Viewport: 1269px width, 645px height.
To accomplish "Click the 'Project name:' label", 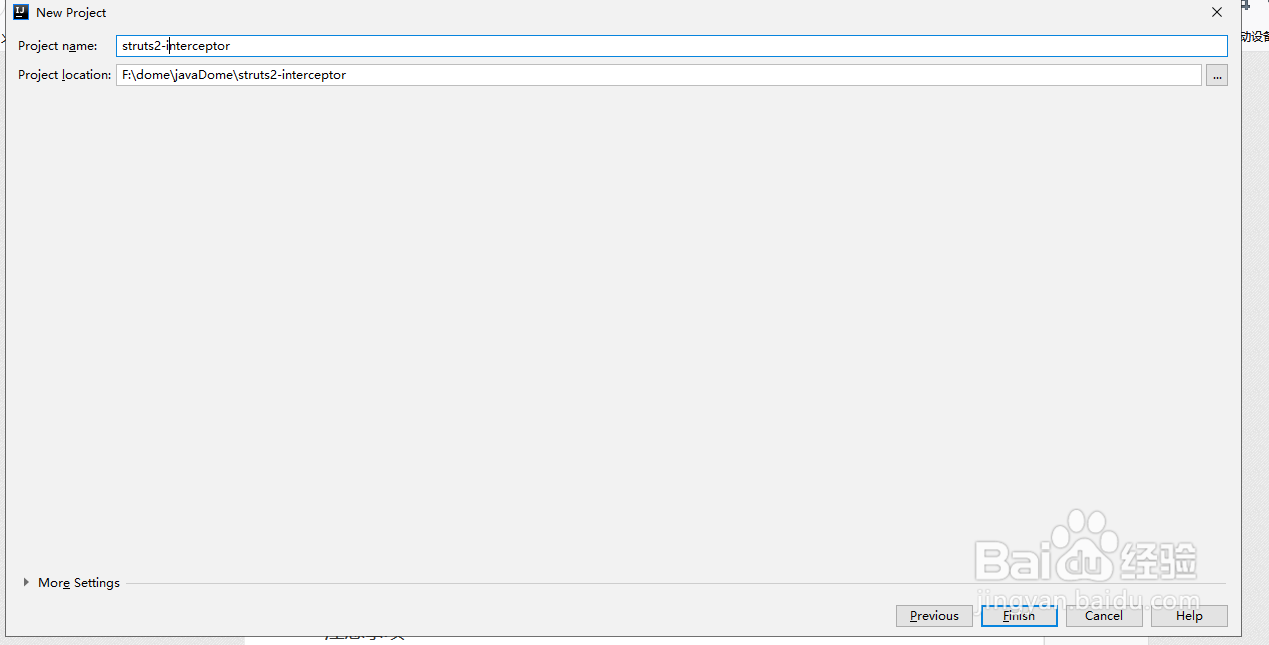I will click(x=58, y=46).
